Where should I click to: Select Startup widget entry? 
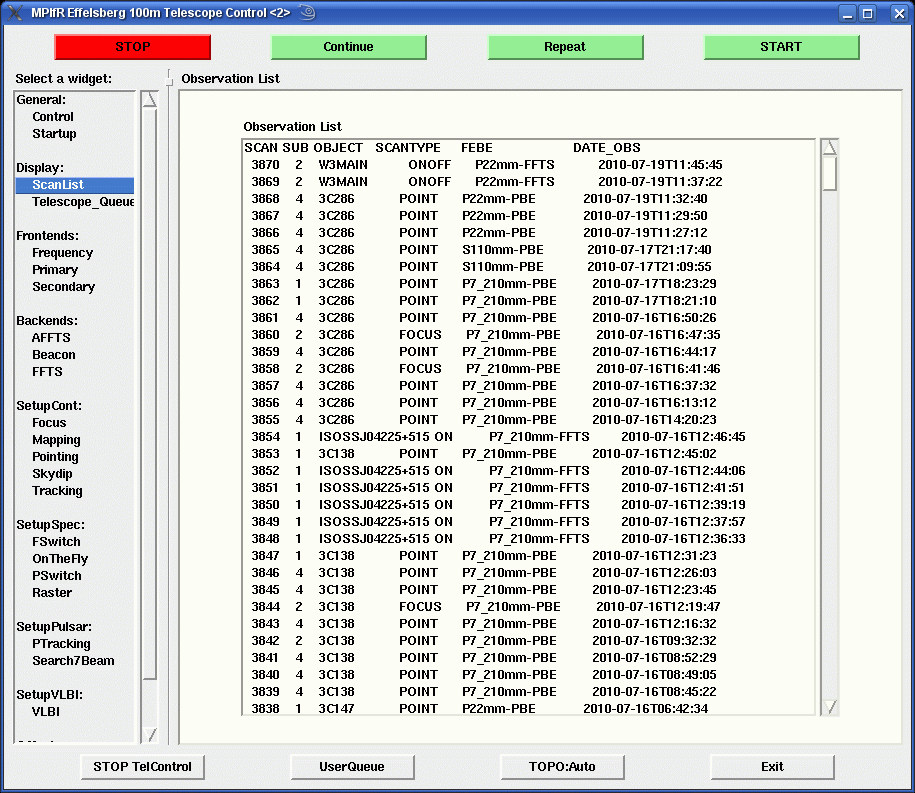tap(54, 134)
